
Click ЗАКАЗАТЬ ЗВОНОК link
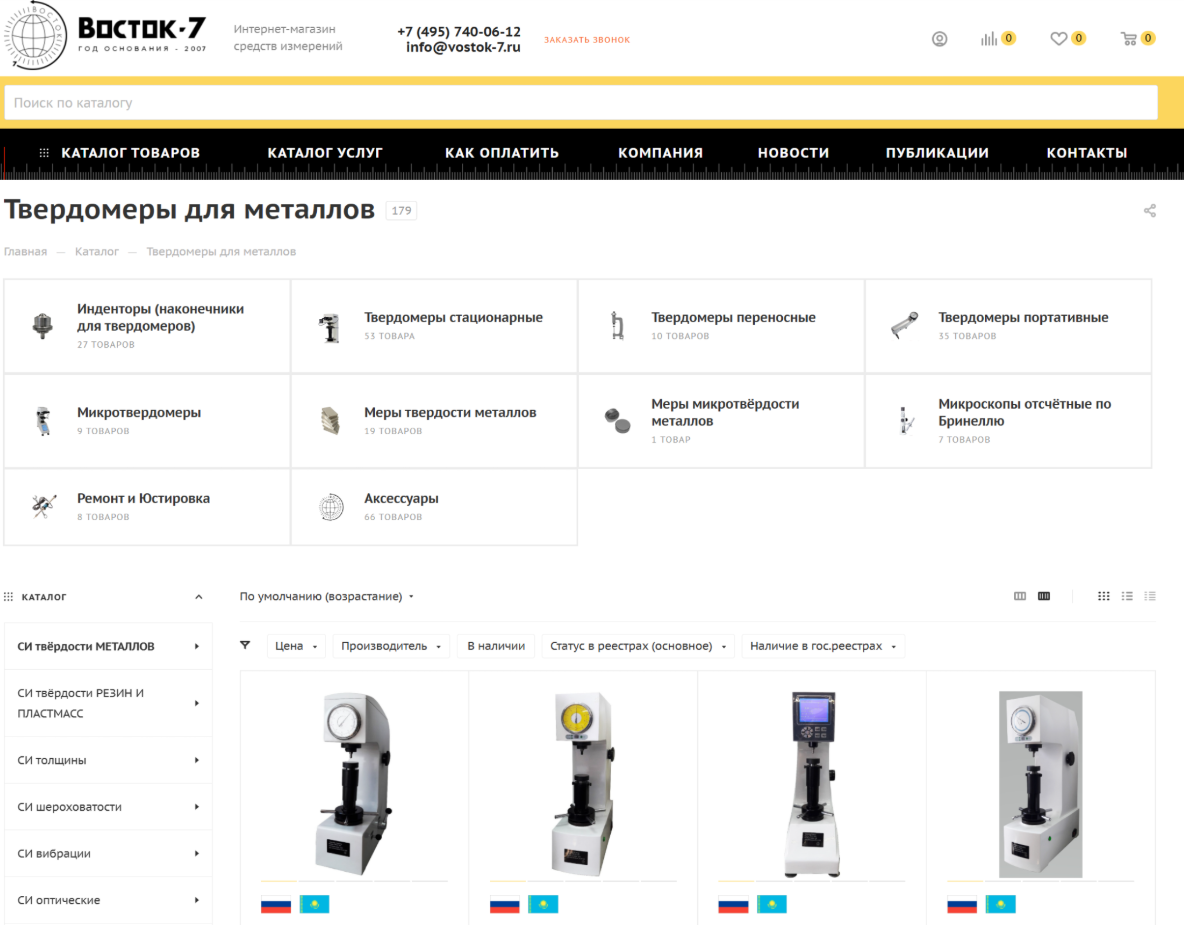[587, 40]
